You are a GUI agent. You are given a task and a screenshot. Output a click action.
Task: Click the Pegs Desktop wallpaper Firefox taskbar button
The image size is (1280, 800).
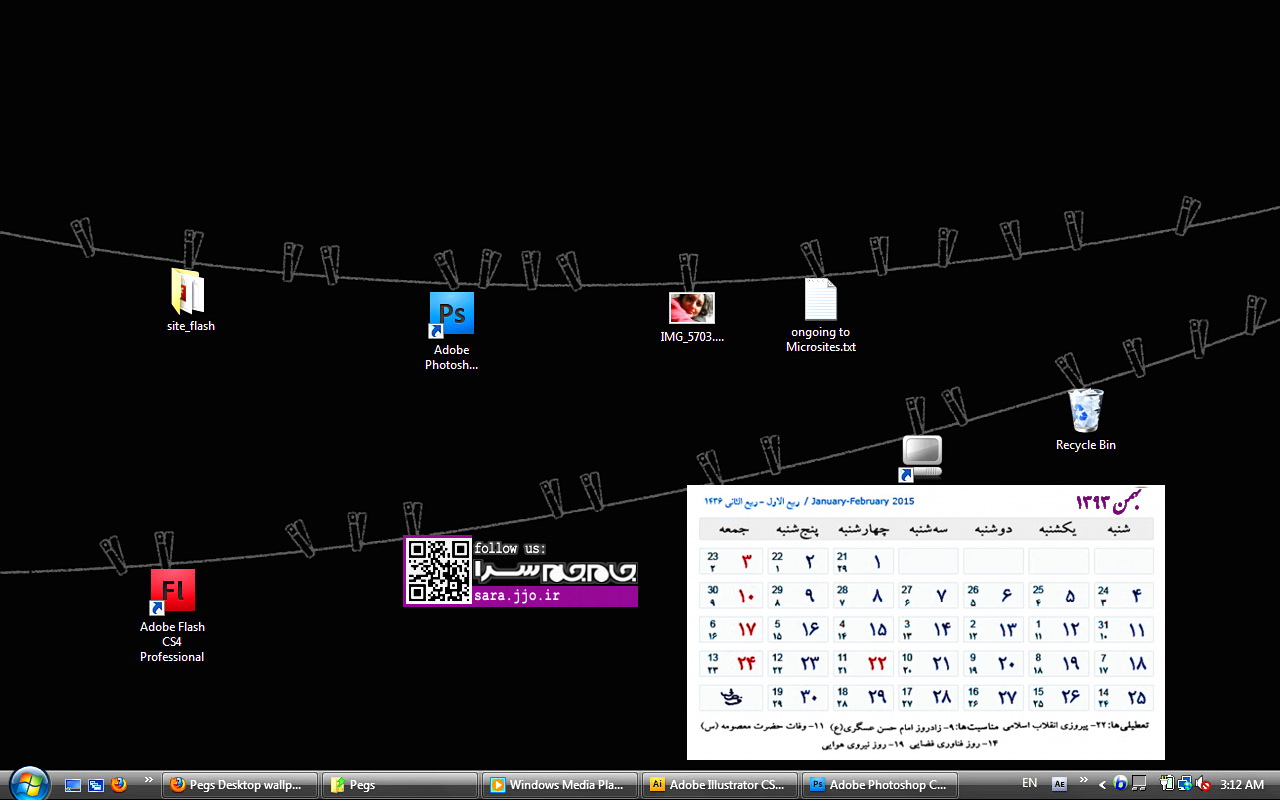coord(239,785)
